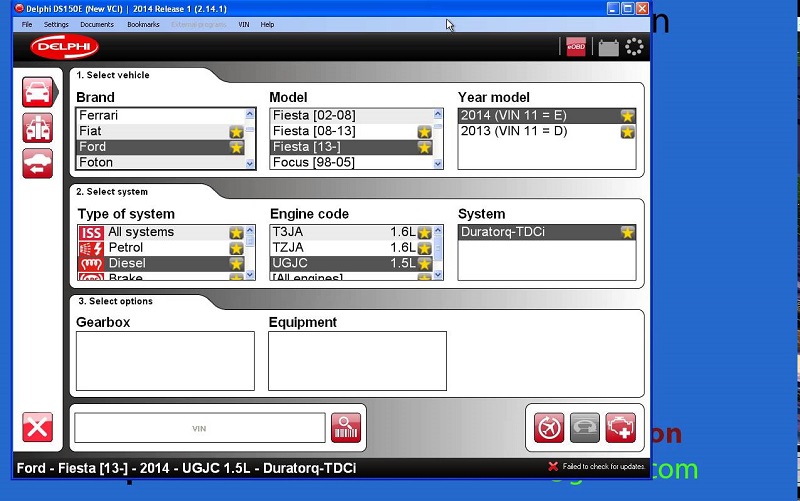The width and height of the screenshot is (800, 501).
Task: Open the vehicle selection sidebar icon
Action: [x=37, y=92]
